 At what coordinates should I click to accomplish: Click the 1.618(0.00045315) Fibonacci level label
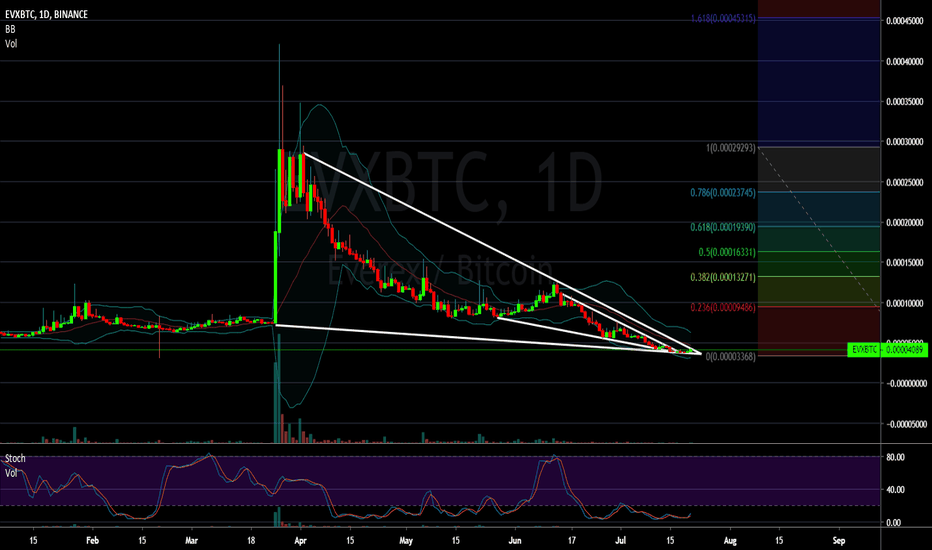pyautogui.click(x=723, y=18)
